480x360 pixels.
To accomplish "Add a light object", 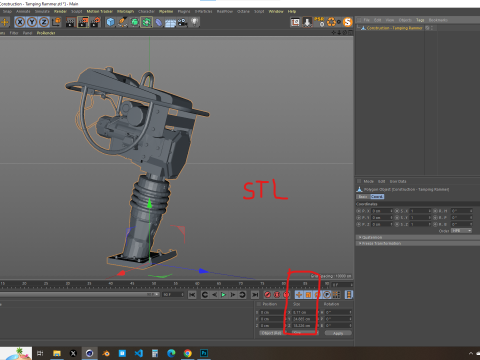I will [194, 22].
